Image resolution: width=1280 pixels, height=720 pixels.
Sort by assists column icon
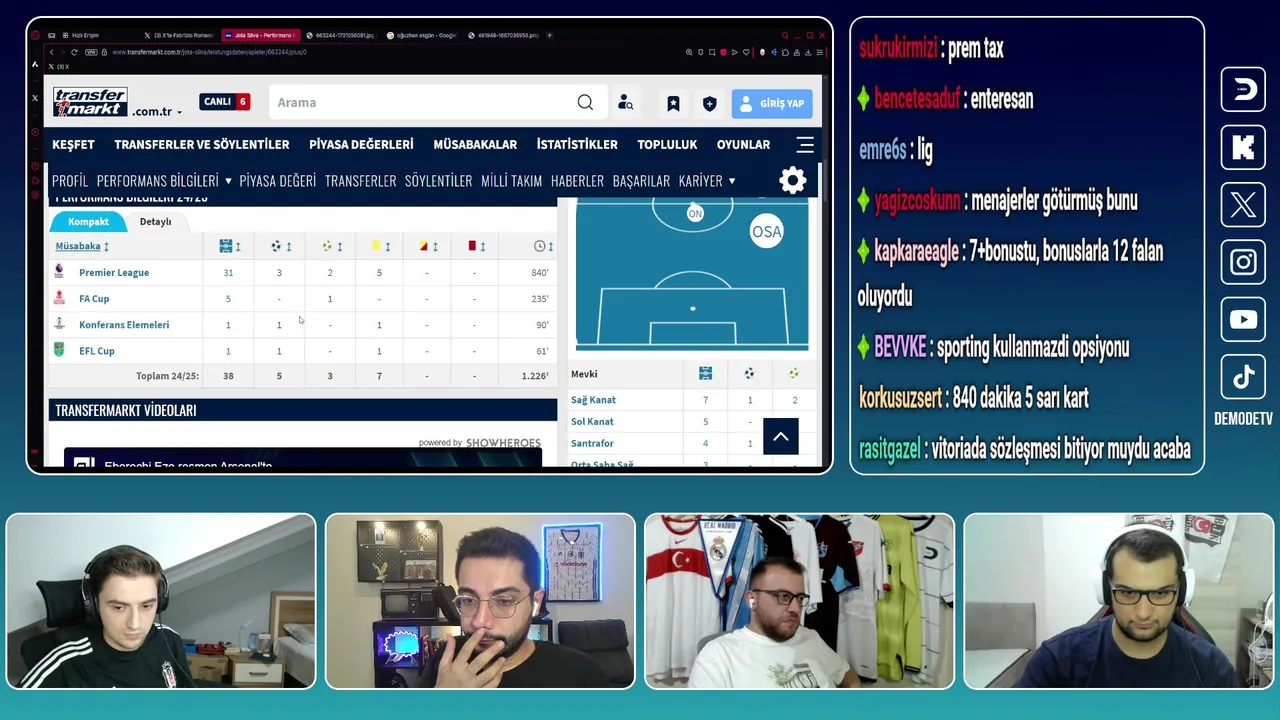coord(332,246)
